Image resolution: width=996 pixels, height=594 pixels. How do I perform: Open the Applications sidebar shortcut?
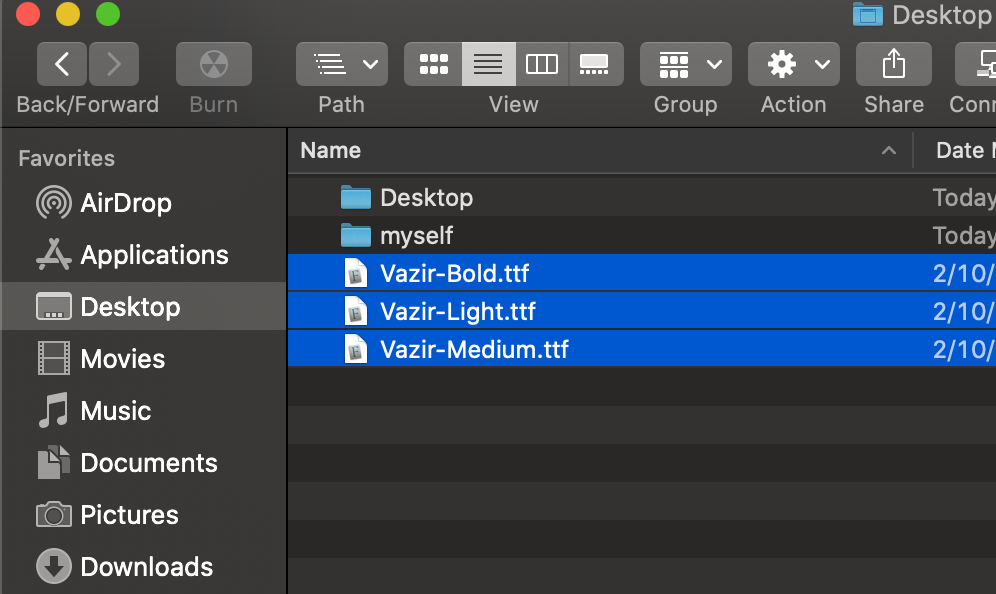[x=152, y=255]
